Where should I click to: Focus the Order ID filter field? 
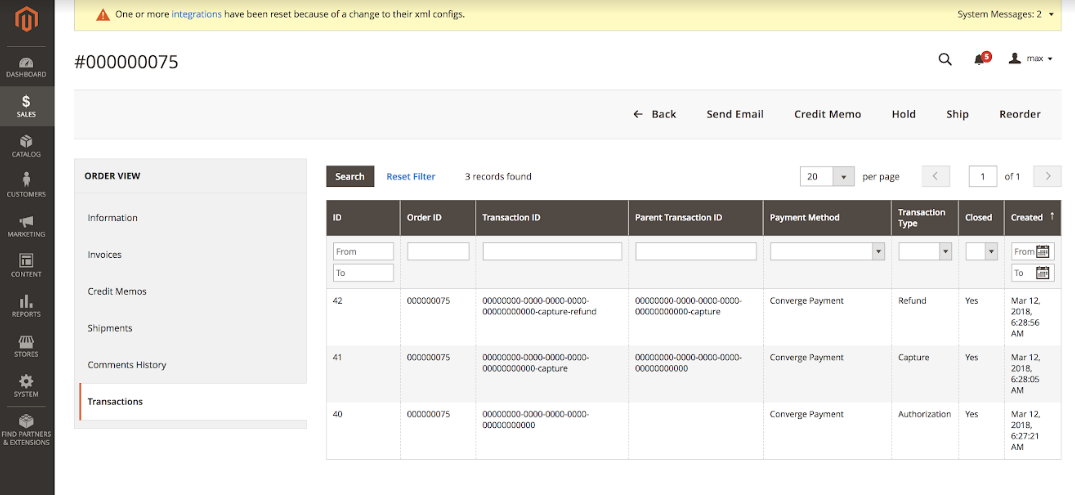pyautogui.click(x=438, y=252)
